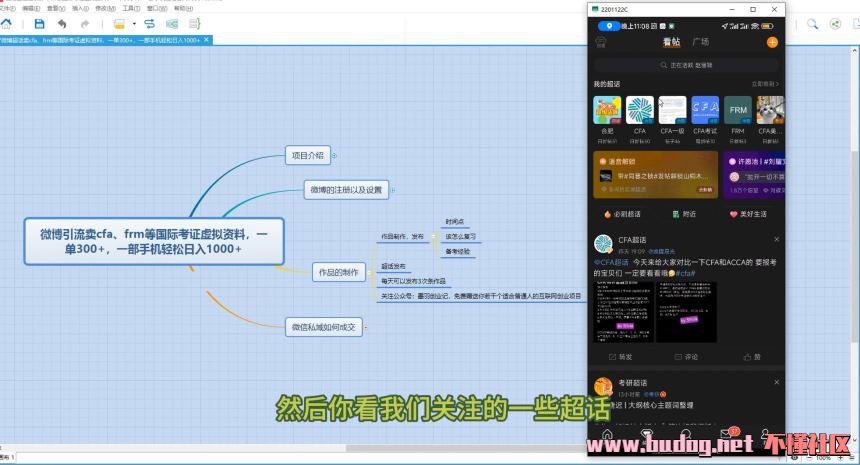Select the 备考经验 subtopic
Screen dimensions: 860x465
457,251
